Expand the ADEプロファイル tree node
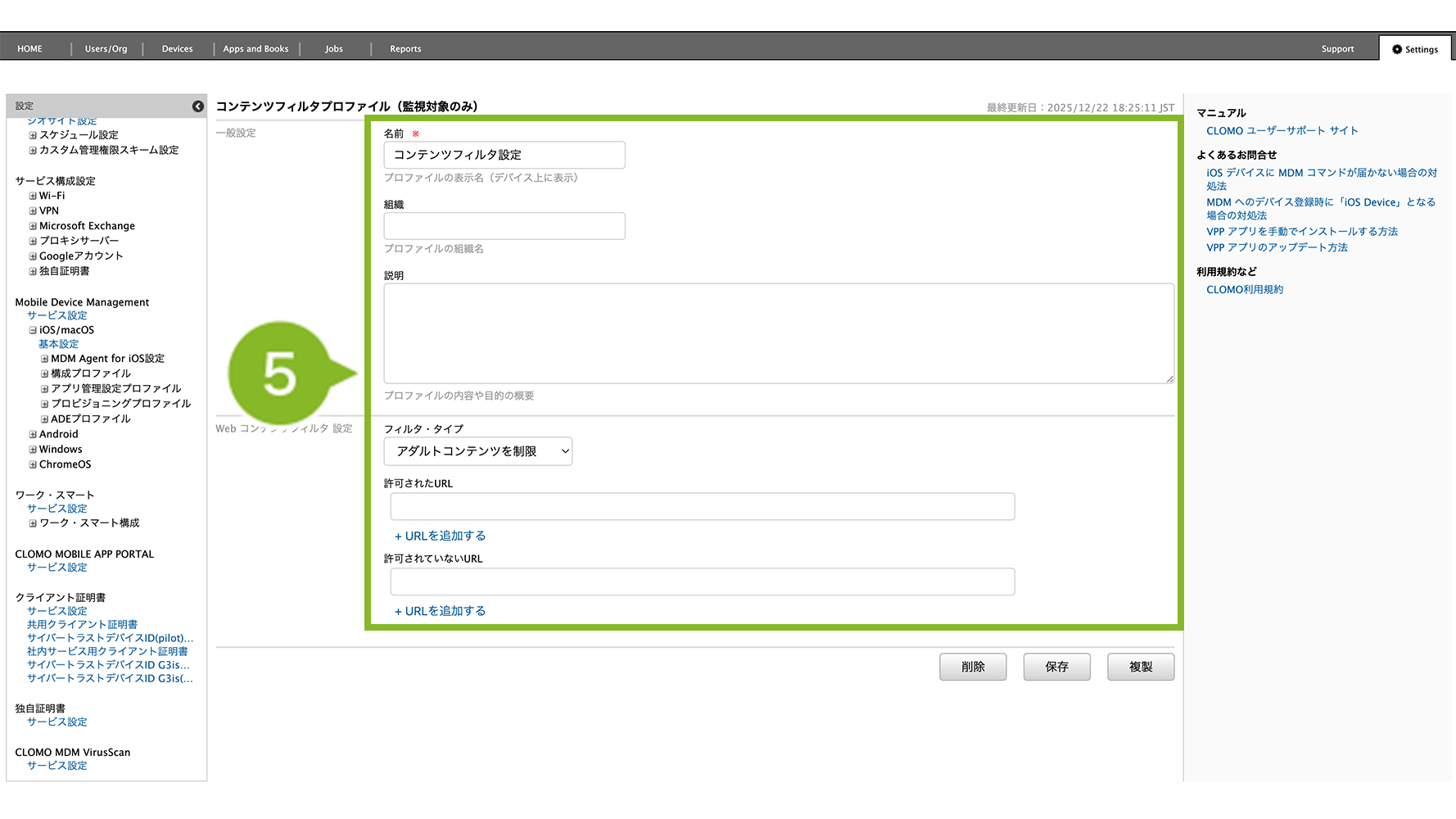1456x819 pixels. pos(44,419)
